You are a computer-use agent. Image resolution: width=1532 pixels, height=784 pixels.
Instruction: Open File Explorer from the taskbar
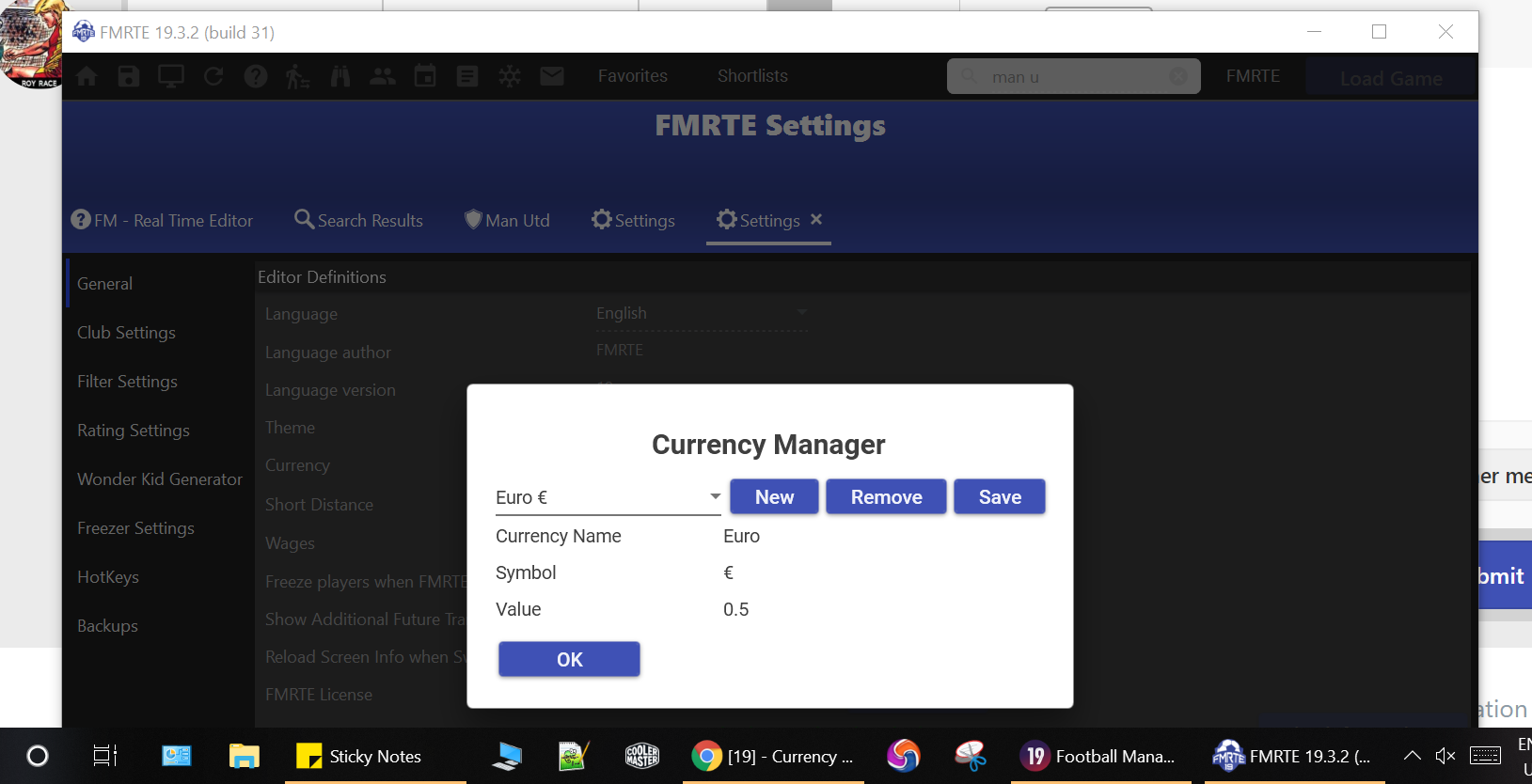[x=245, y=756]
